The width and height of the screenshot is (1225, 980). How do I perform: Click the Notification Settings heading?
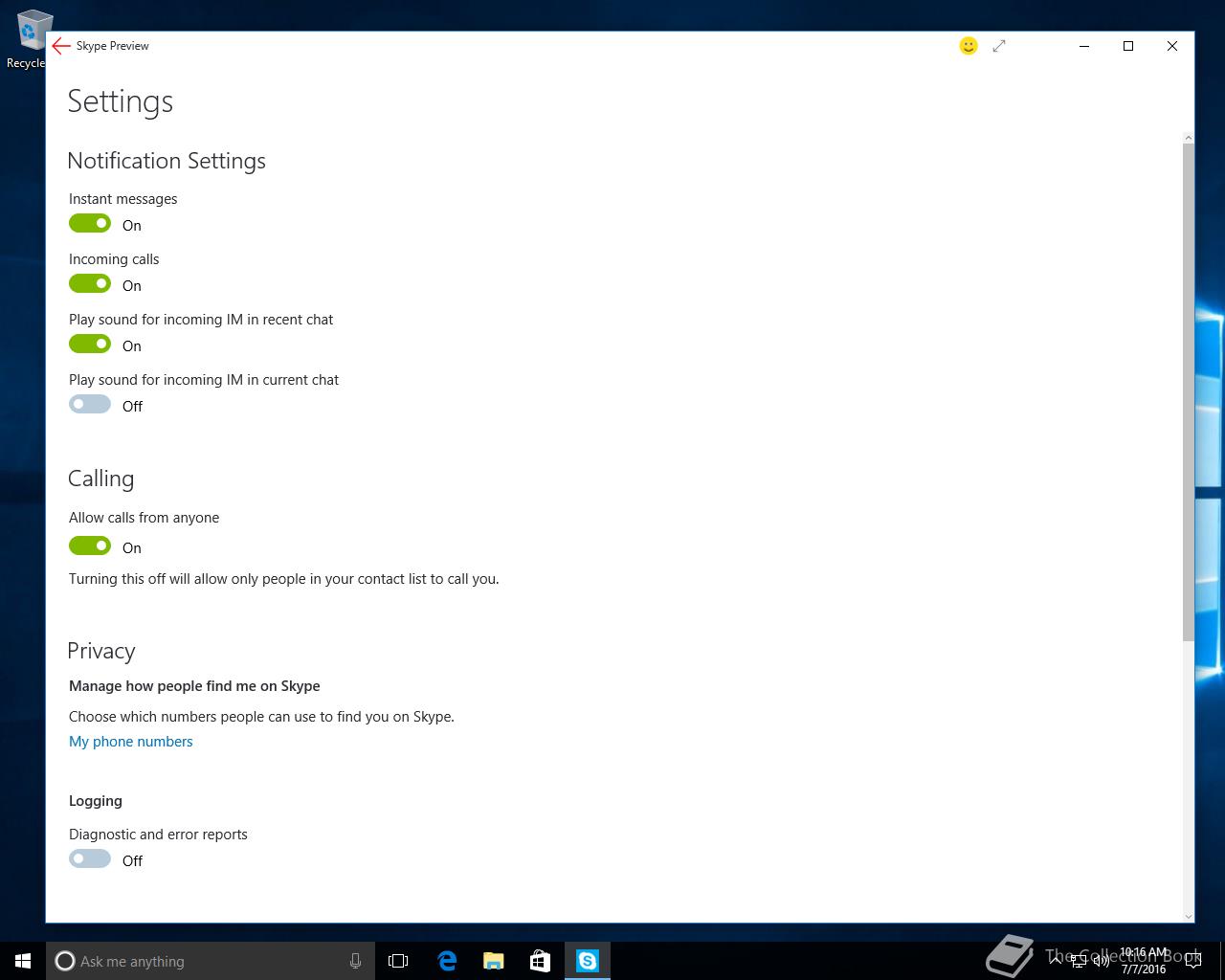[x=167, y=161]
